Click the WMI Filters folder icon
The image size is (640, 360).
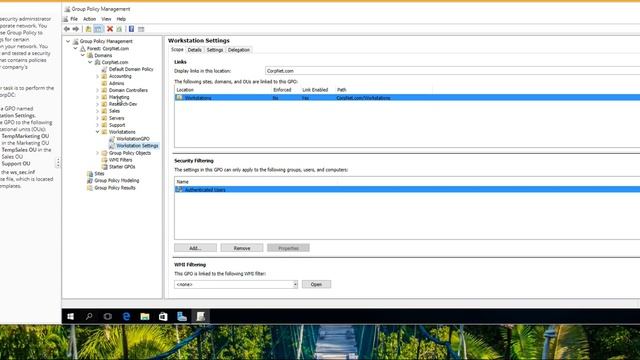click(104, 160)
